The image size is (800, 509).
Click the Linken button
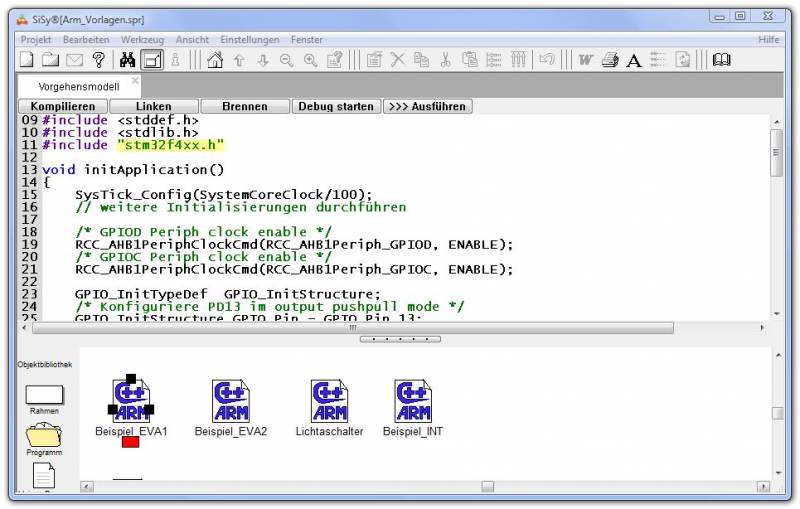[154, 106]
